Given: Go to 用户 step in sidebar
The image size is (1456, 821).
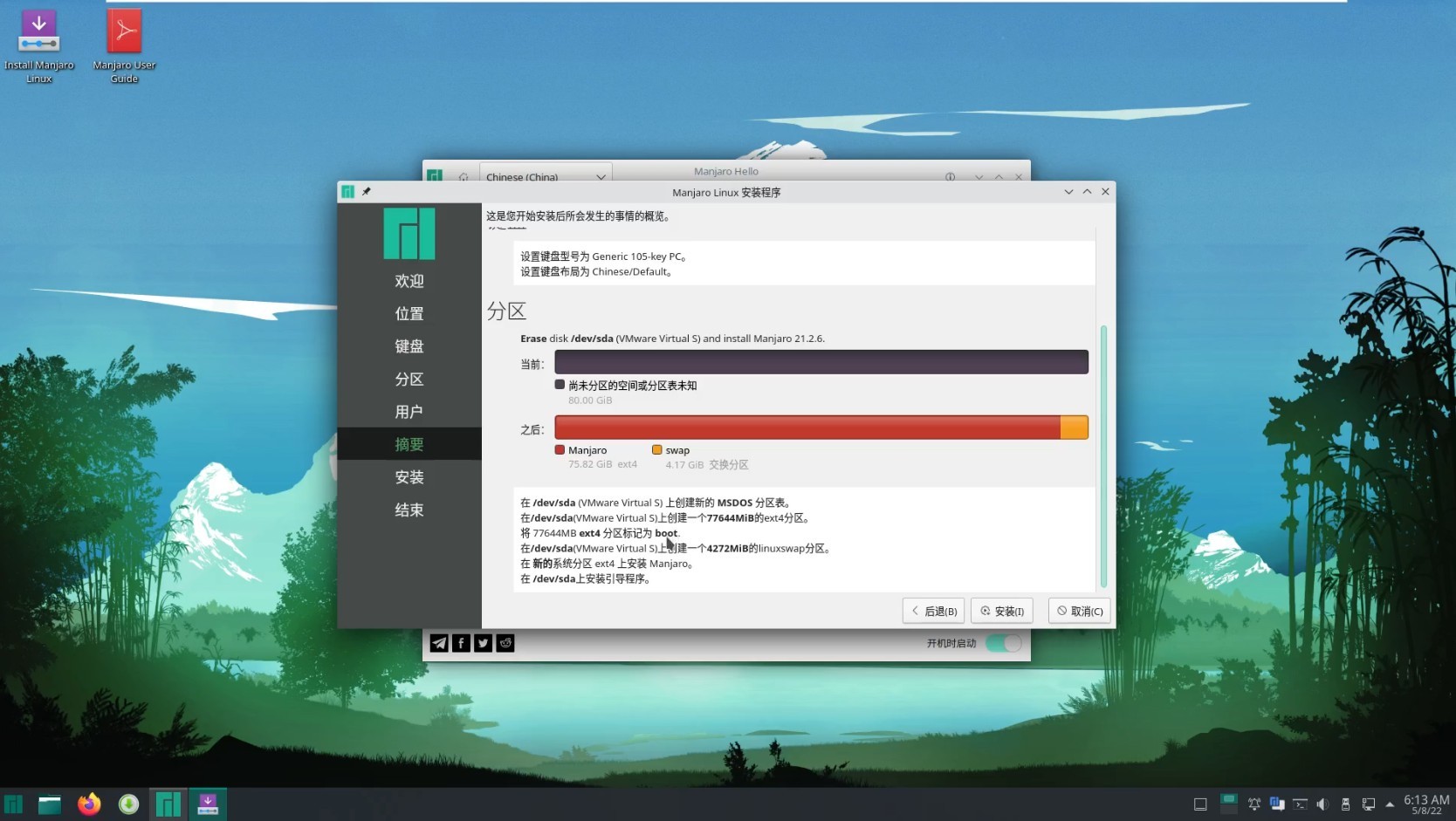Looking at the screenshot, I should pos(409,412).
